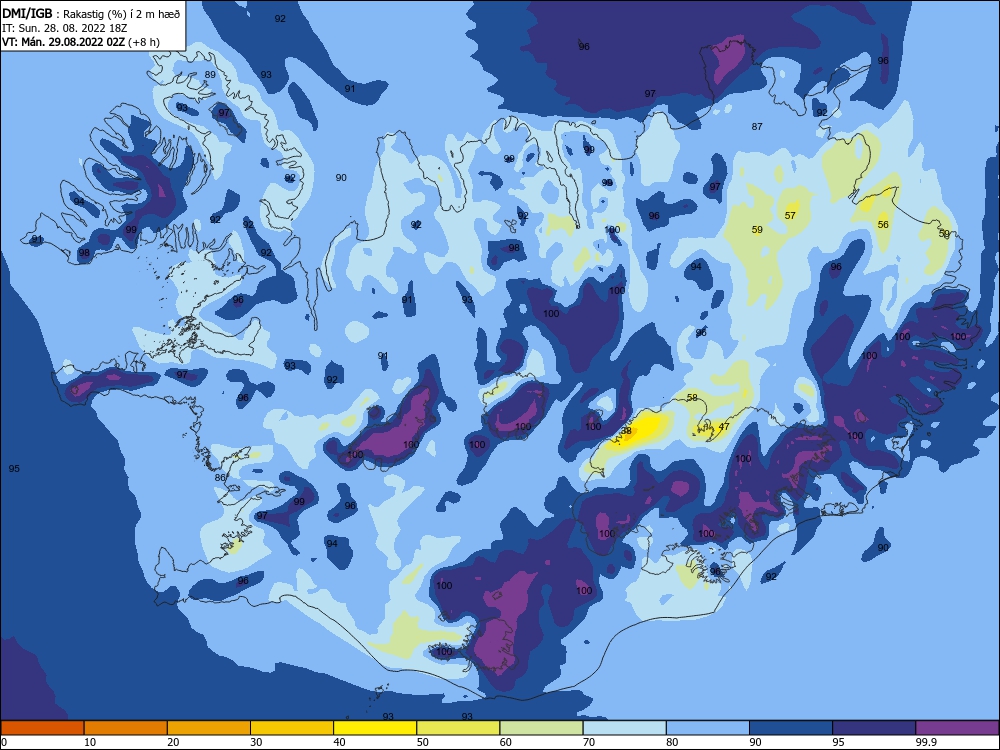Click the bright yellow 40–50 legend swatch
Screen dimensions: 1000x750
[x=375, y=728]
